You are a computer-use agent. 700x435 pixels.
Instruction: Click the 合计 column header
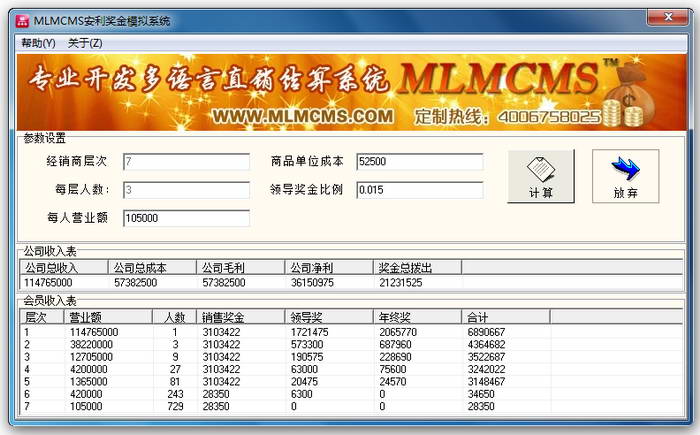[x=506, y=317]
